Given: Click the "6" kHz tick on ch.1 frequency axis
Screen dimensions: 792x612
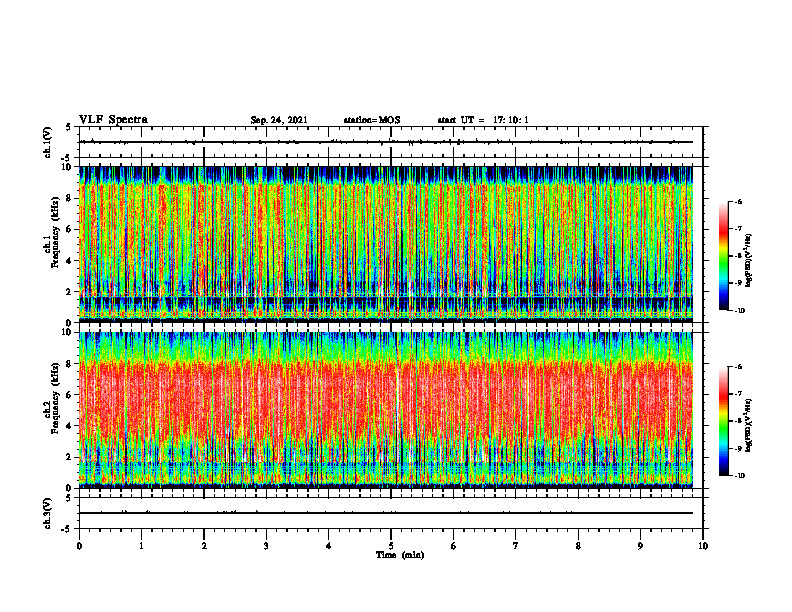Looking at the screenshot, I should (69, 229).
